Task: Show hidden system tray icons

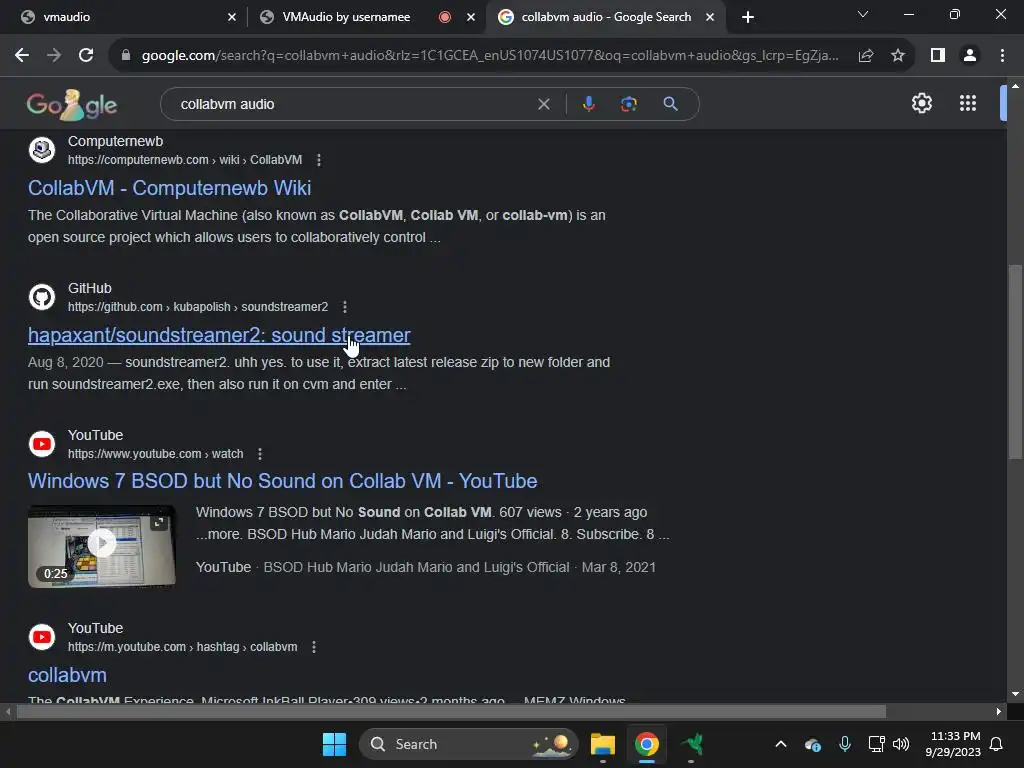Action: click(x=780, y=744)
